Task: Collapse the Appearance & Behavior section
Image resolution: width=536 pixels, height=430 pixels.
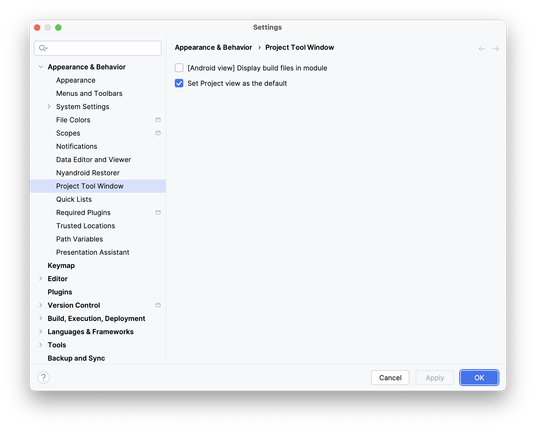Action: click(41, 67)
